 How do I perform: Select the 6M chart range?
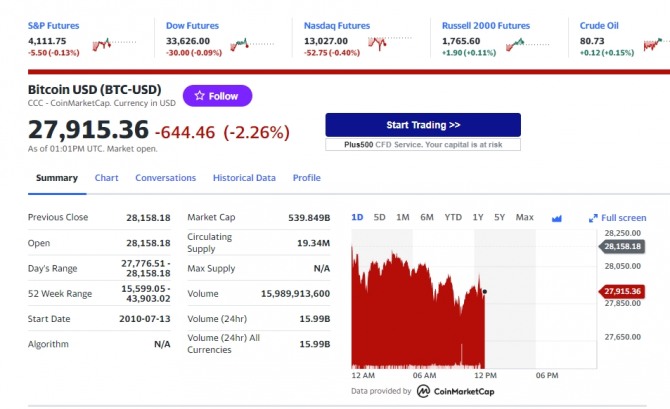pos(427,218)
